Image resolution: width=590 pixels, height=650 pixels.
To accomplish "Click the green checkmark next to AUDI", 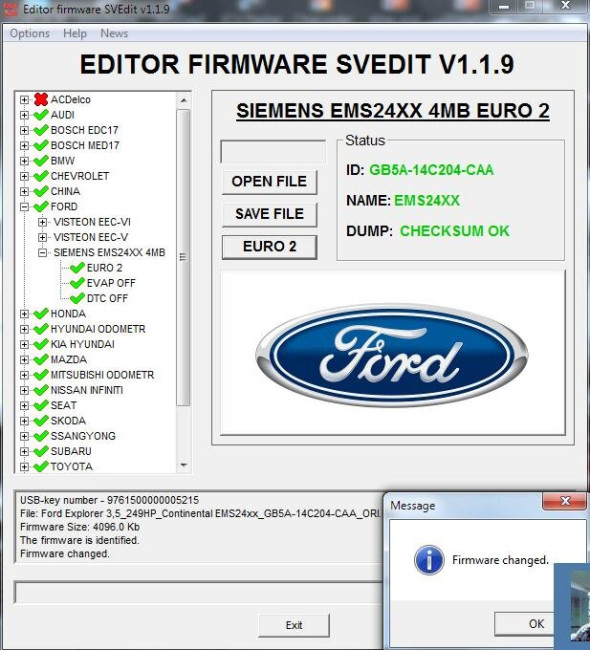I will pos(41,115).
